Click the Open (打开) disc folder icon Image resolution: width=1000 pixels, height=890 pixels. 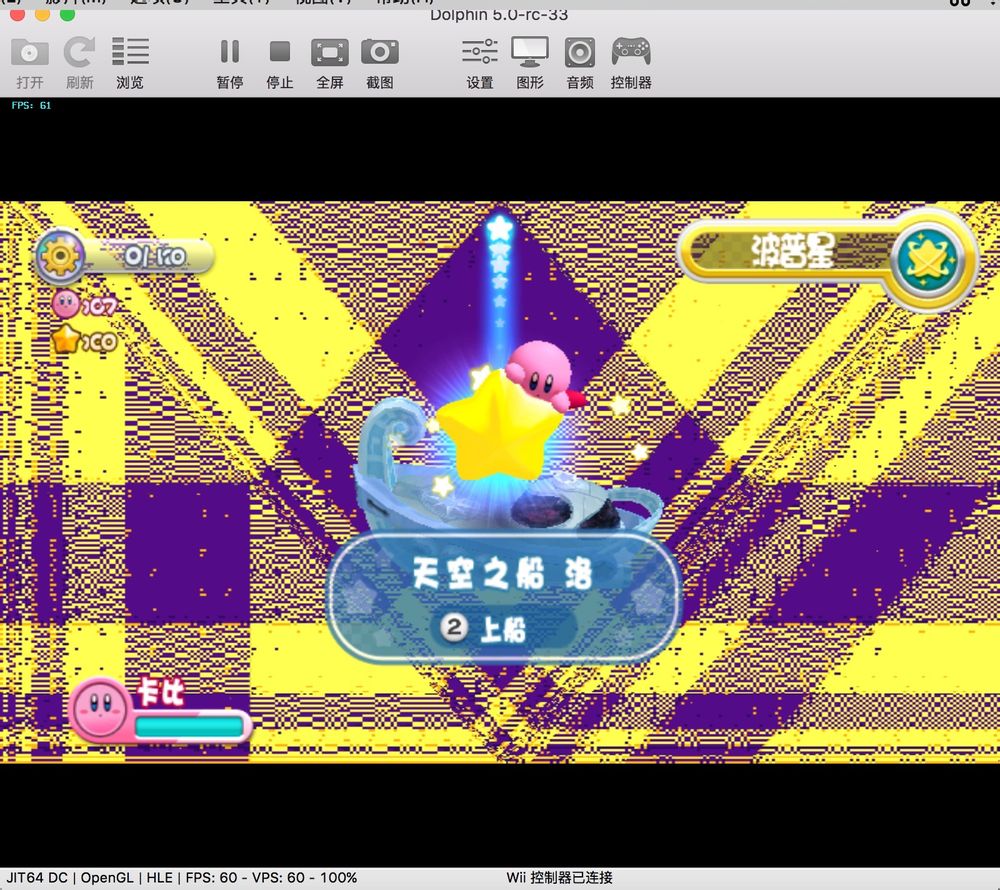click(29, 52)
